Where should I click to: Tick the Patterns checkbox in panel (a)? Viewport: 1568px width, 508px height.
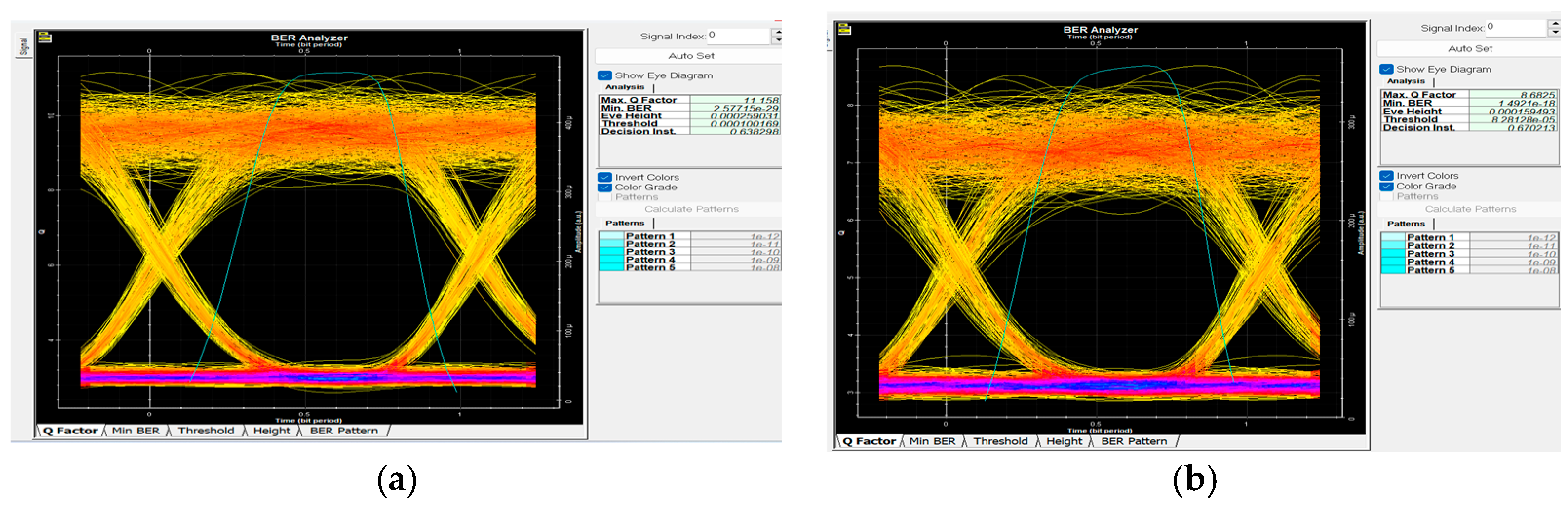pos(604,197)
